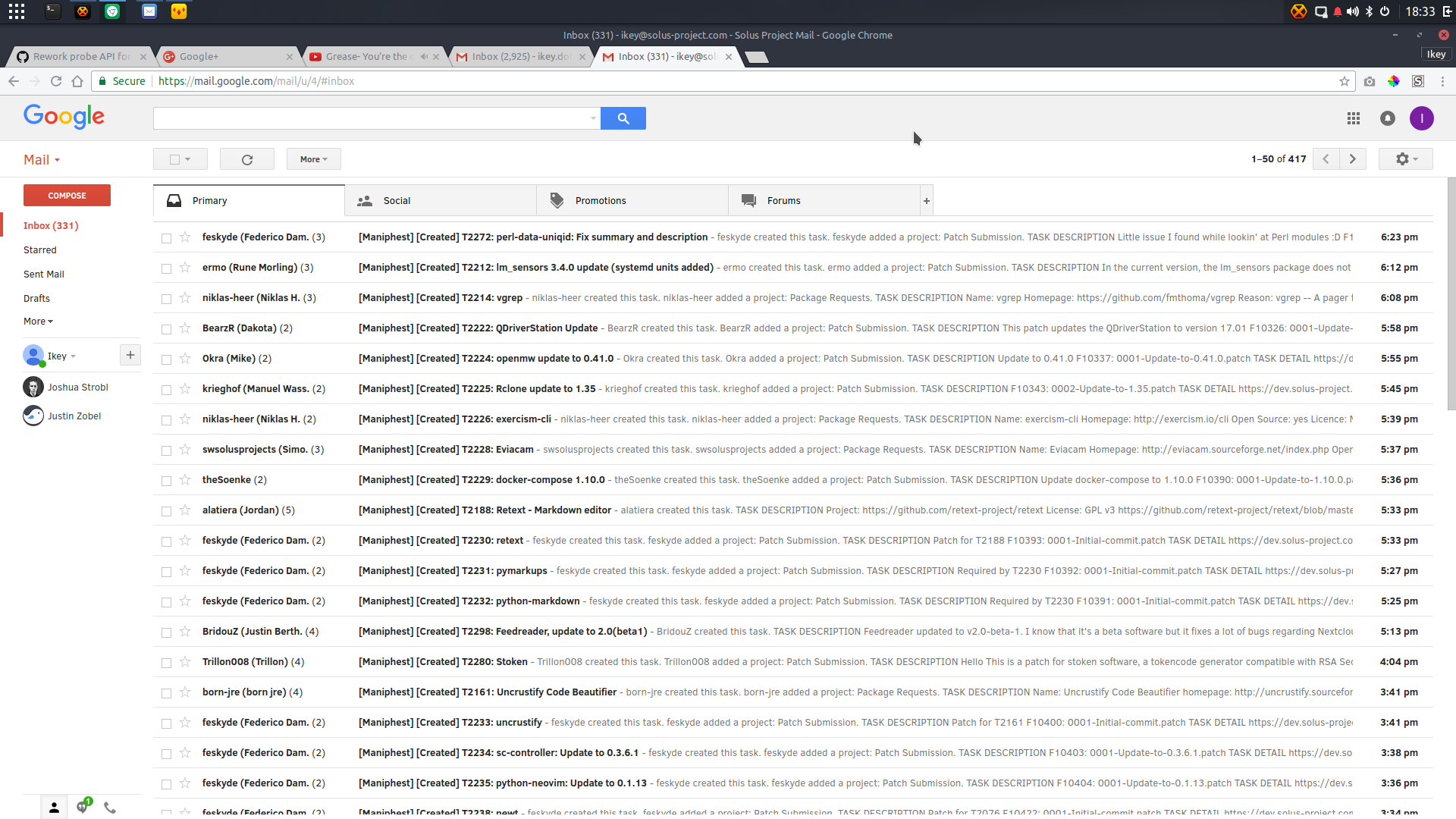Click the volume tray icon

tap(1353, 11)
